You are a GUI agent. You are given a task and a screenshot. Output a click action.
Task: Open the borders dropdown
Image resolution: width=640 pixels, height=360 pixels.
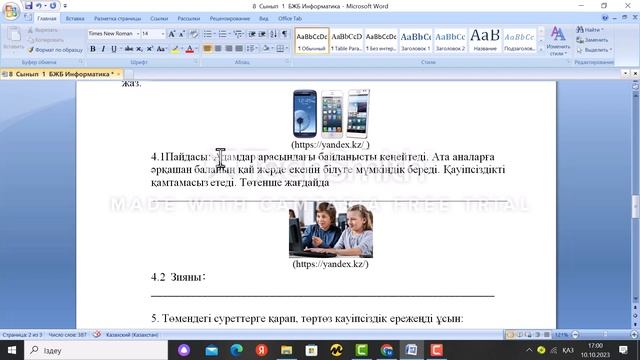(281, 49)
